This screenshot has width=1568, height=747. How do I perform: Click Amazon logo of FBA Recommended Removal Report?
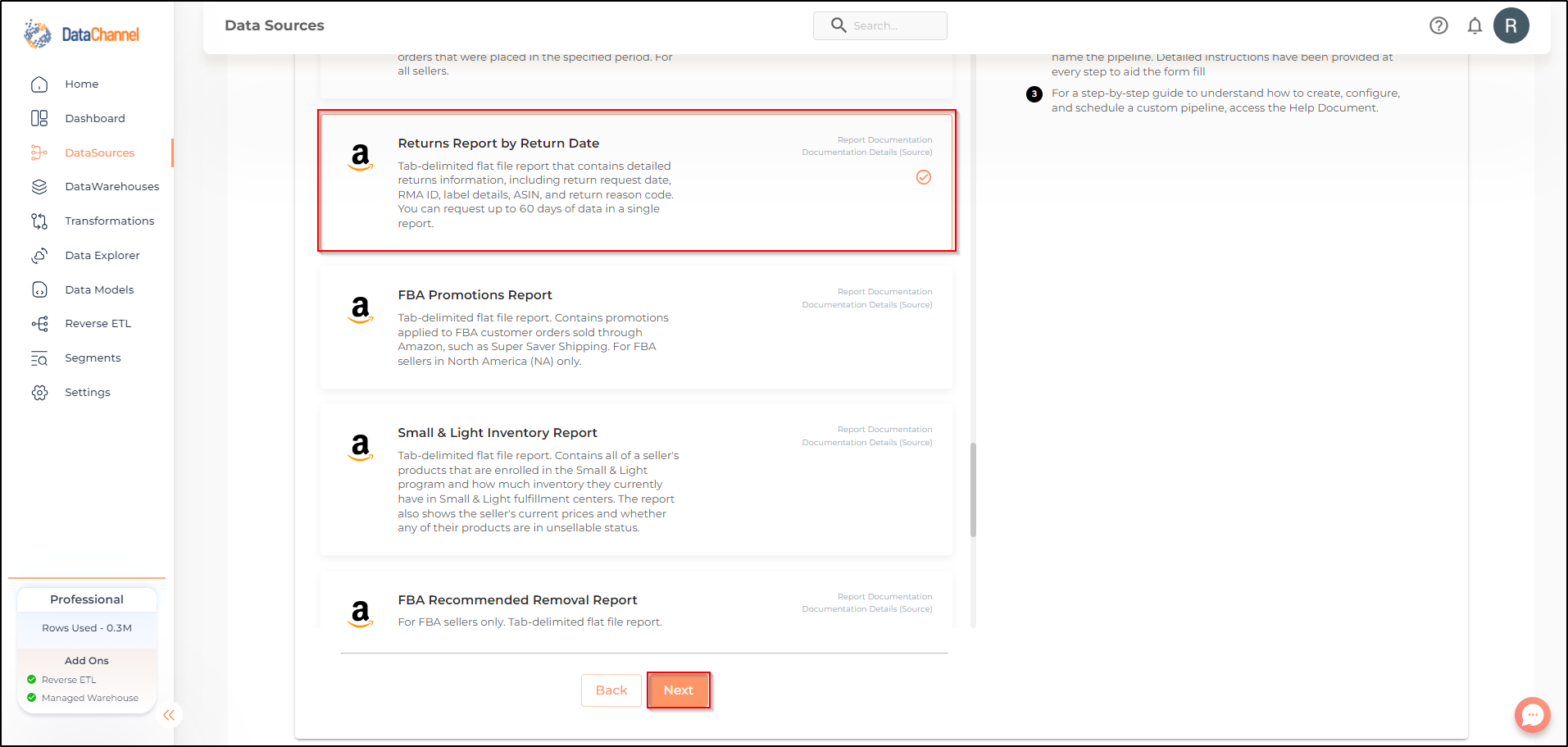pos(361,613)
